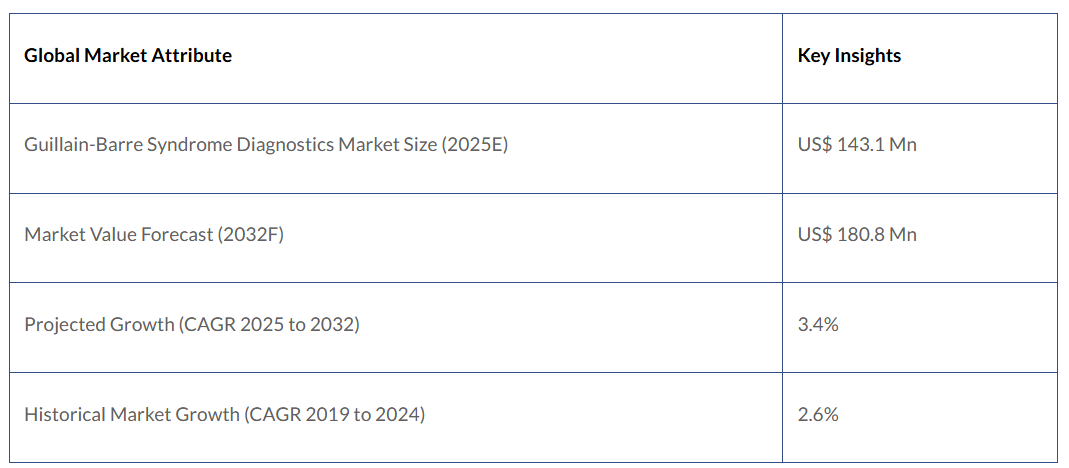This screenshot has width=1069, height=468.
Task: Click the US$ 143.1 Mn value
Action: pyautogui.click(x=857, y=145)
